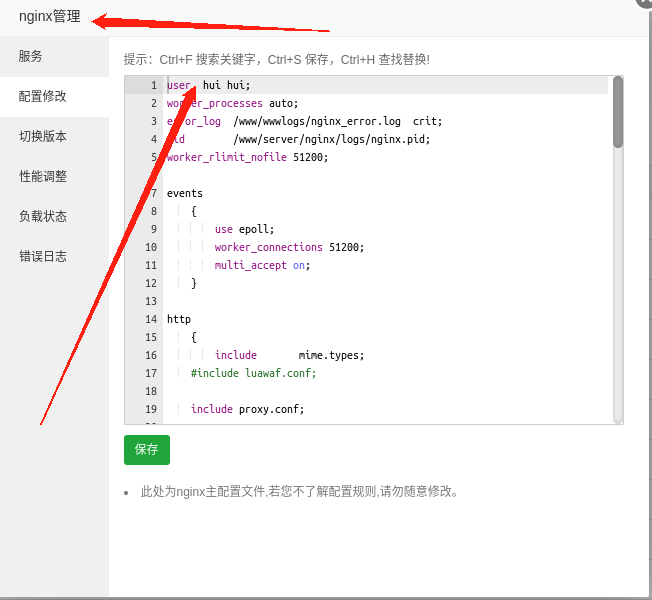Click the pid path /www/server/nginx/logs/nginx.pid
This screenshot has width=652, height=600.
click(332, 139)
